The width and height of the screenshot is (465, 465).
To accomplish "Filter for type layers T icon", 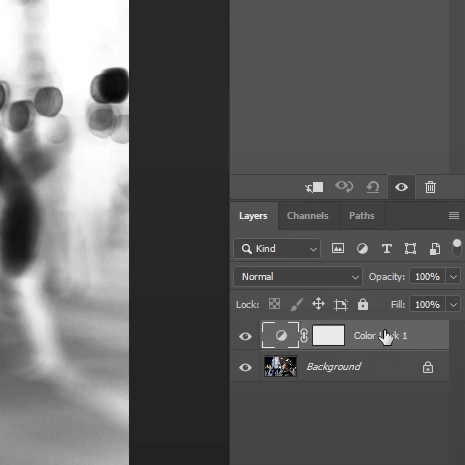I will click(x=387, y=249).
